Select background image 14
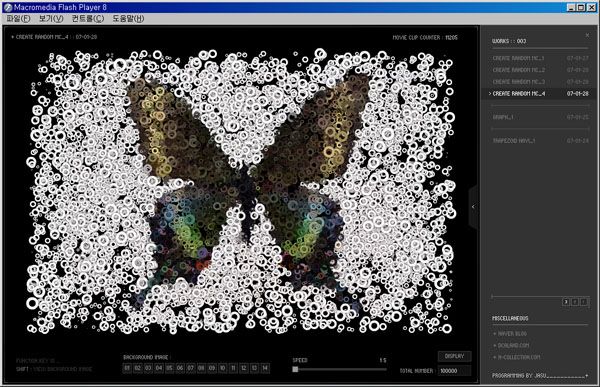Image resolution: width=600 pixels, height=387 pixels. [265, 368]
